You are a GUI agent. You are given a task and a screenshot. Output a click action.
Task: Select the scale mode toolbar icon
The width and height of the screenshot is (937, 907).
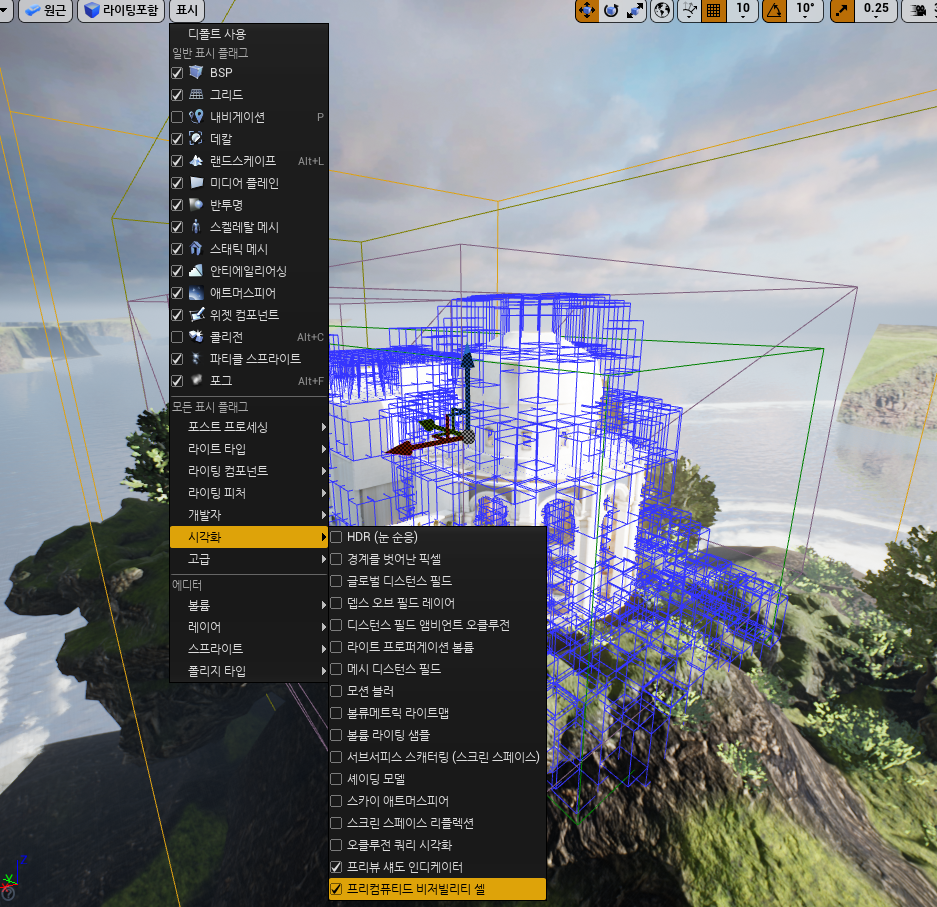coord(635,10)
